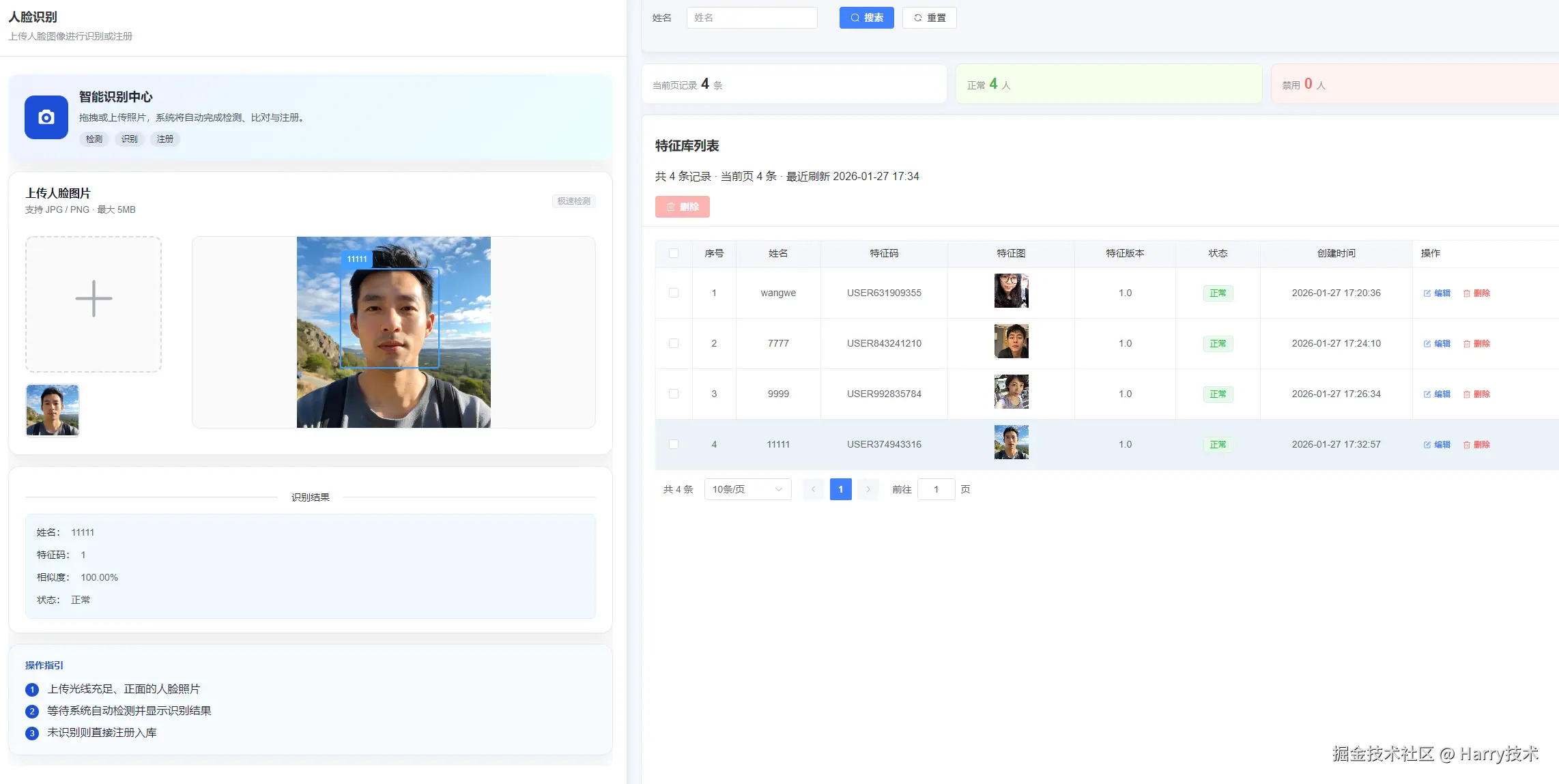Click step 3 text 未识别则直接注册入库
Image resolution: width=1559 pixels, height=784 pixels.
102,733
